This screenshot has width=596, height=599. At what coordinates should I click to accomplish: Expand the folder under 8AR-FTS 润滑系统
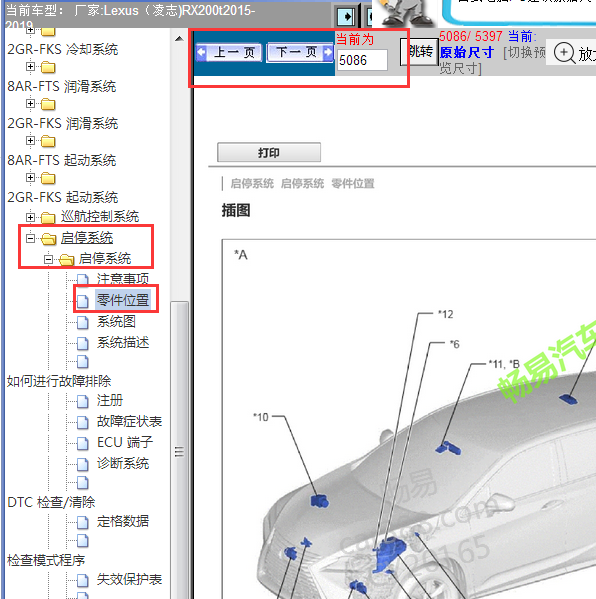click(x=30, y=104)
